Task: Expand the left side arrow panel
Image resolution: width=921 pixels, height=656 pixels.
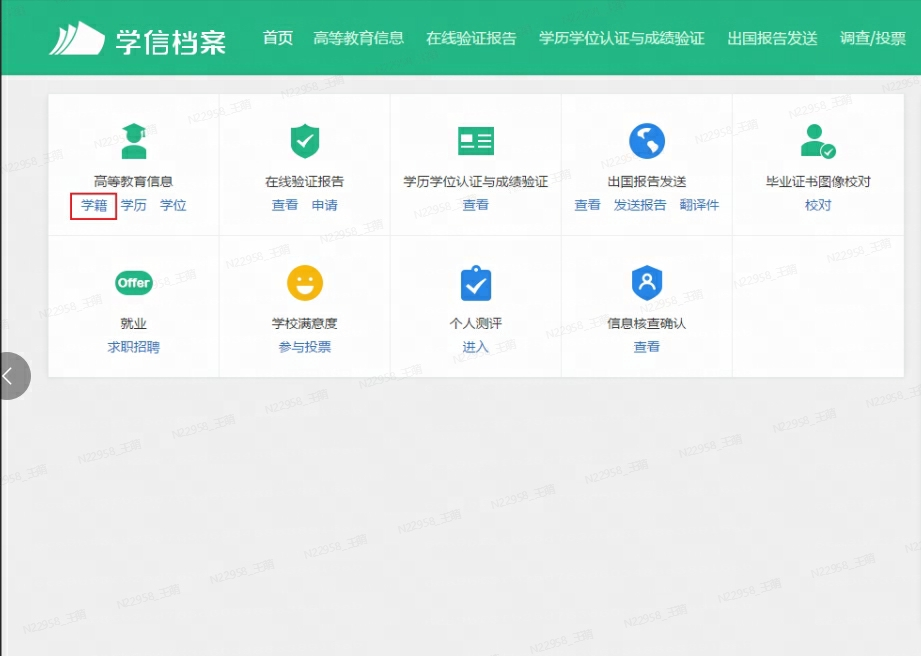Action: click(x=10, y=376)
